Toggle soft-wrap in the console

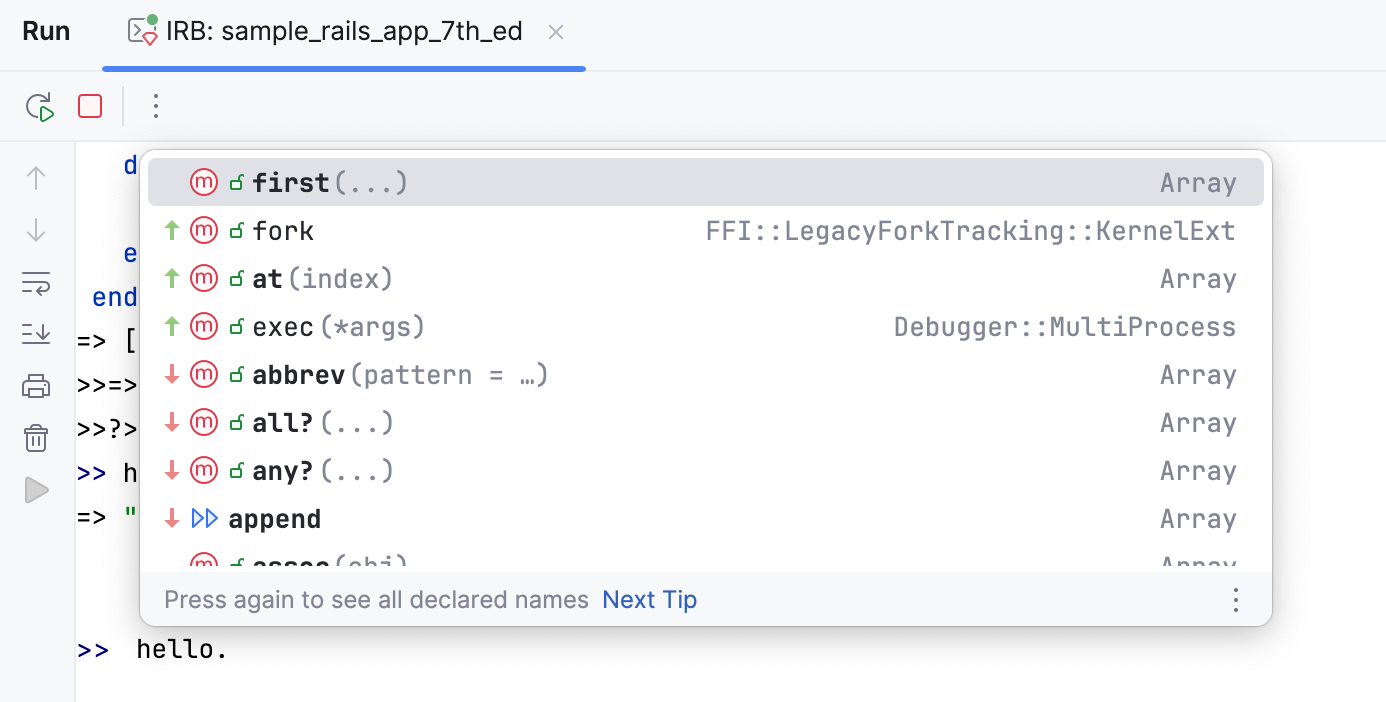36,283
